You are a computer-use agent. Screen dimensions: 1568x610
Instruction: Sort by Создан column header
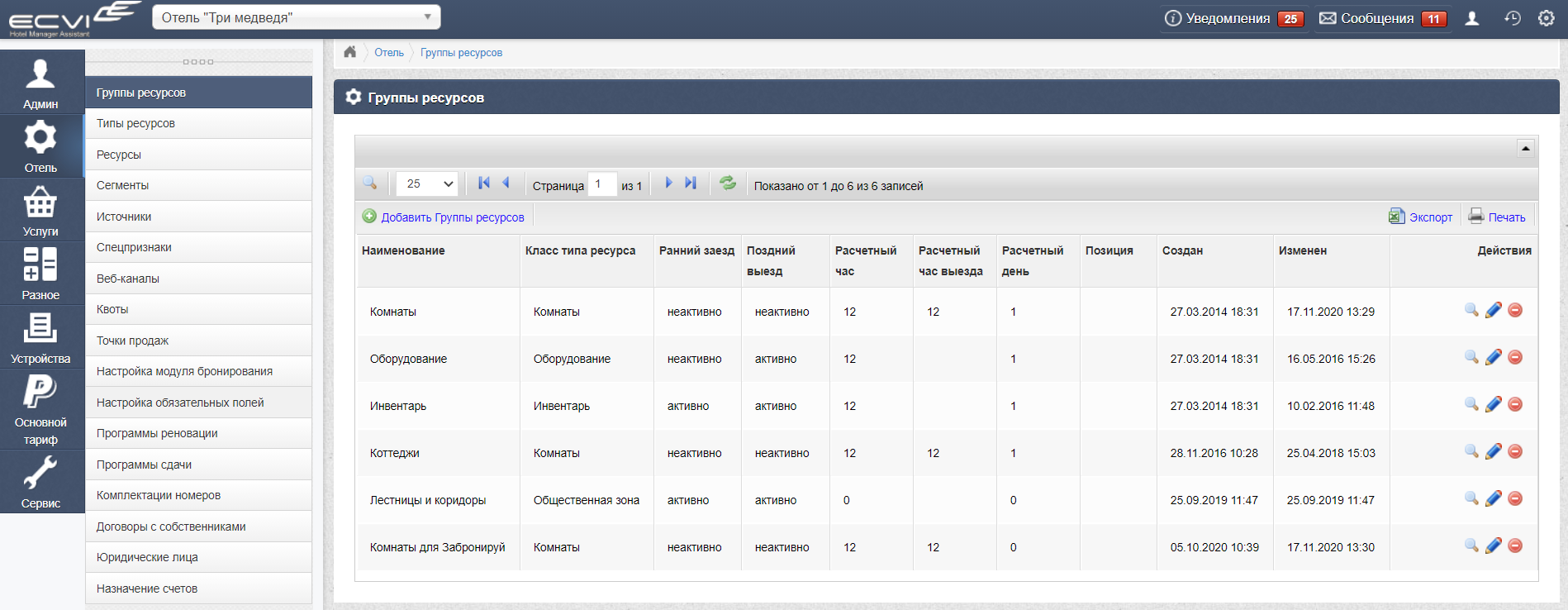(x=1182, y=250)
